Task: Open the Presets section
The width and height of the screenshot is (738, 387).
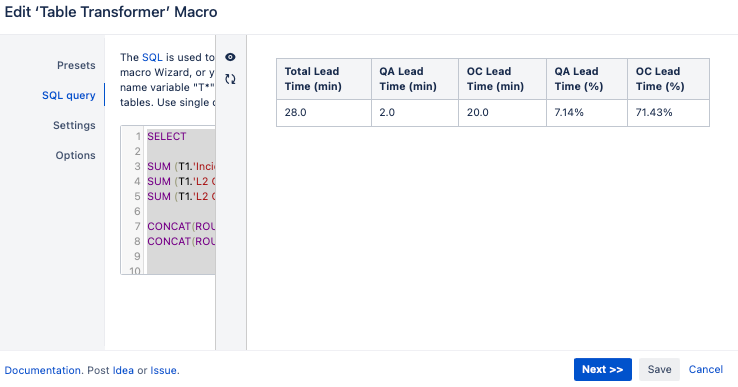Action: (76, 65)
